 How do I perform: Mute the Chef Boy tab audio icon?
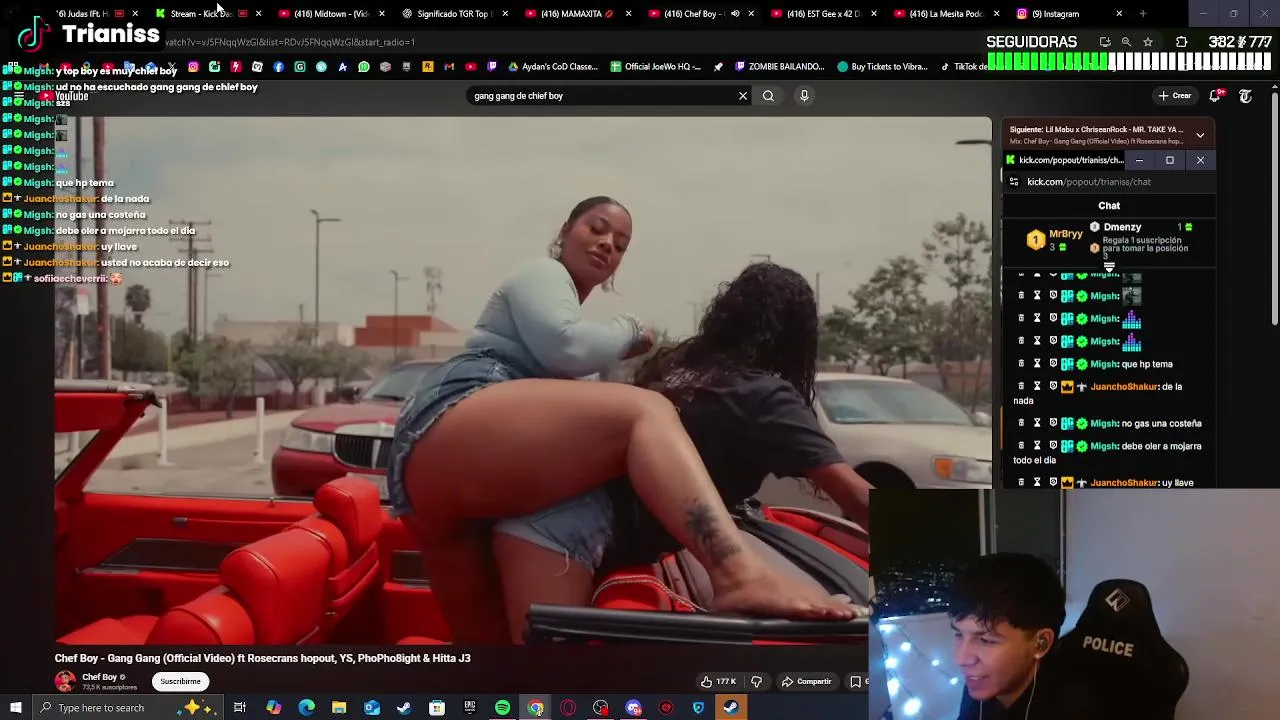(735, 14)
